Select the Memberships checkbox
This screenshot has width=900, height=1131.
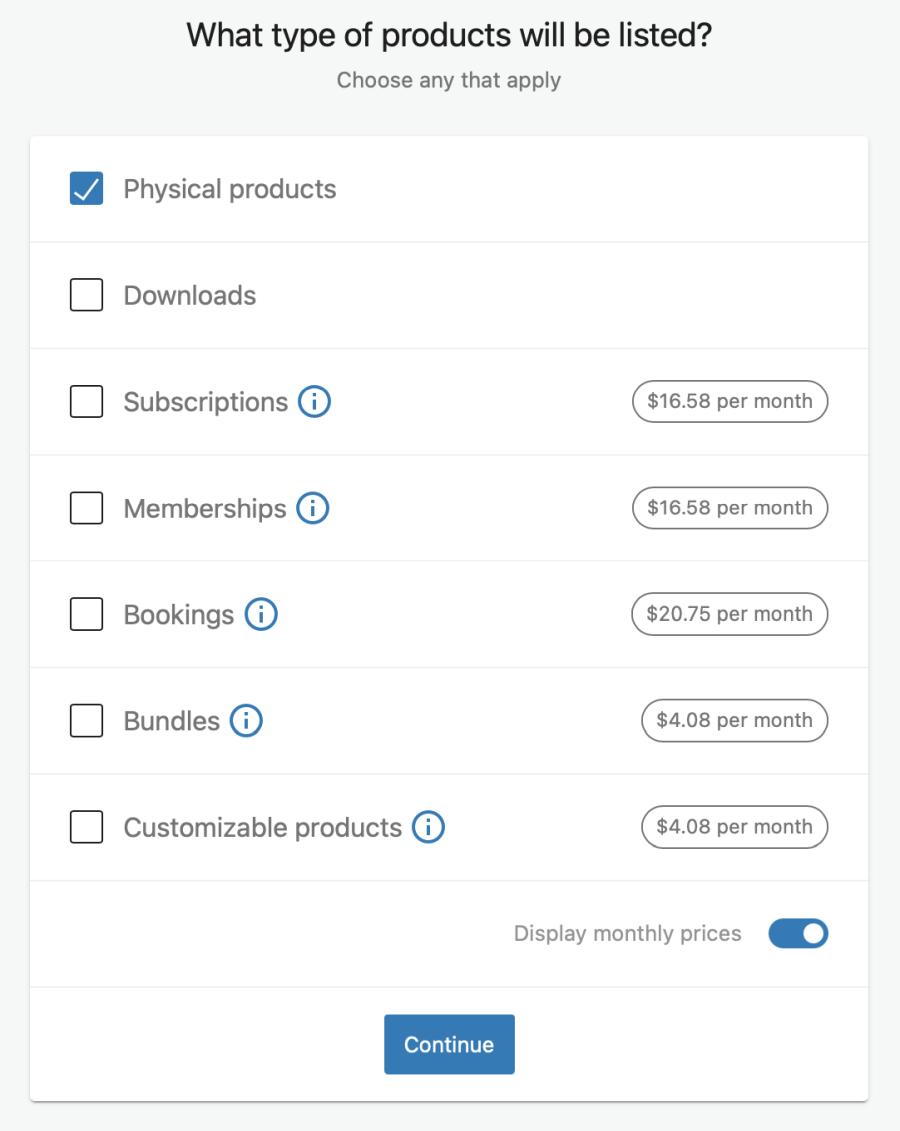[86, 508]
